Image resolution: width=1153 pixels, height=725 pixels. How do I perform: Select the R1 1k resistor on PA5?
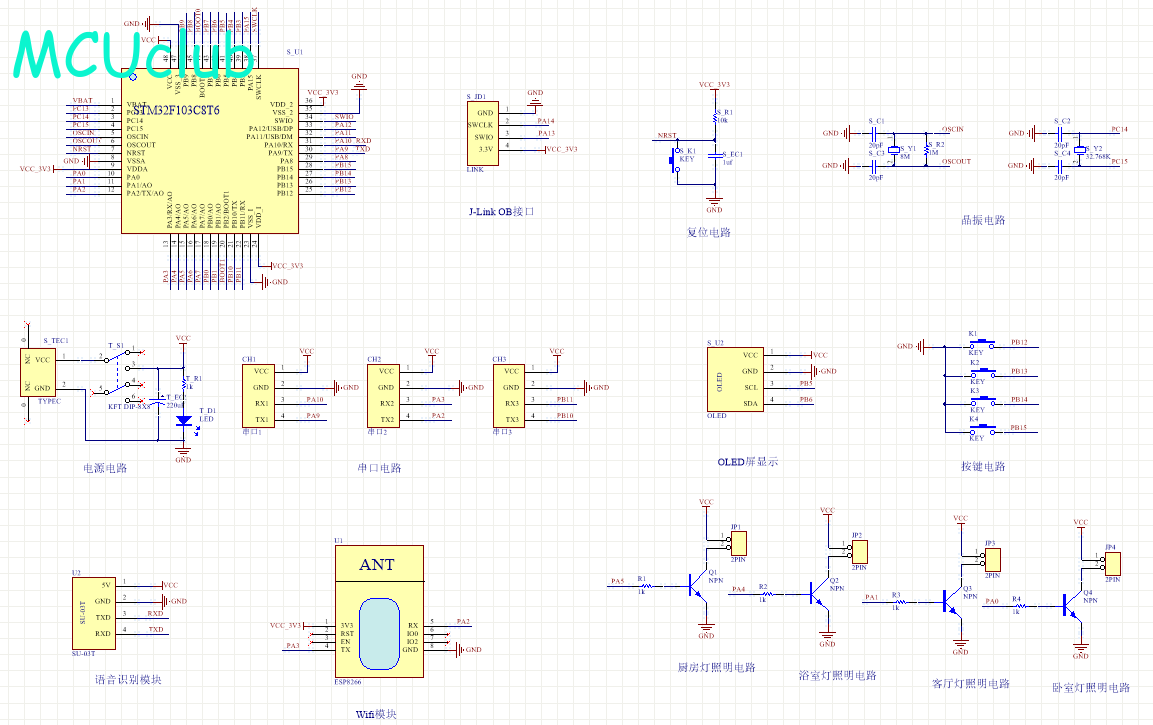(646, 586)
